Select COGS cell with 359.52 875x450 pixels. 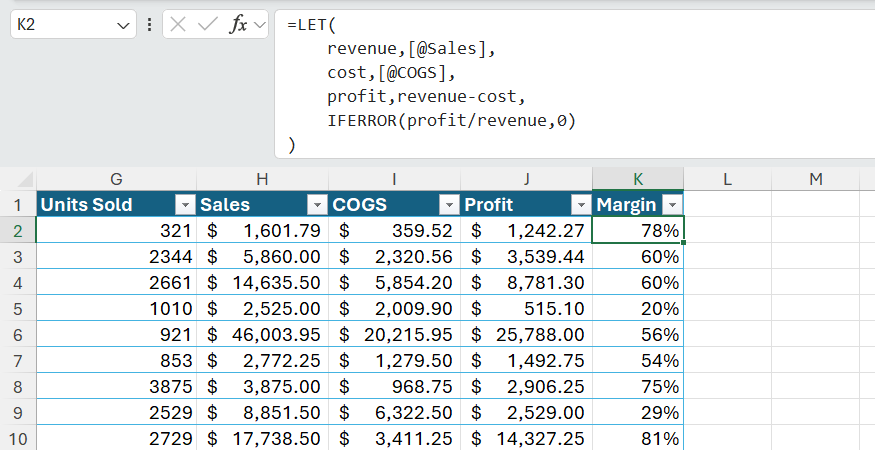(394, 230)
